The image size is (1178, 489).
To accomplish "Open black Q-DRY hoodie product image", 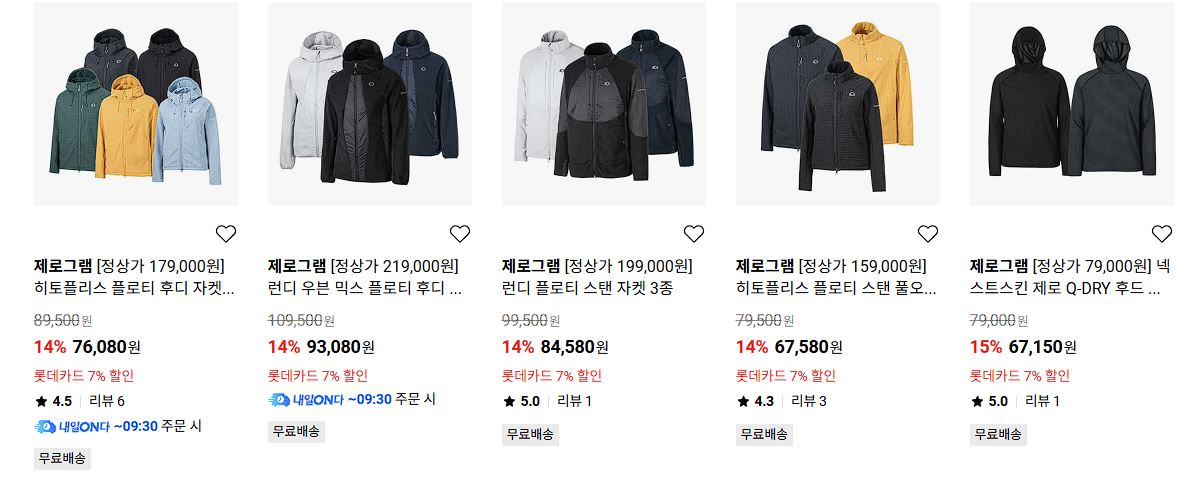I will 1073,104.
